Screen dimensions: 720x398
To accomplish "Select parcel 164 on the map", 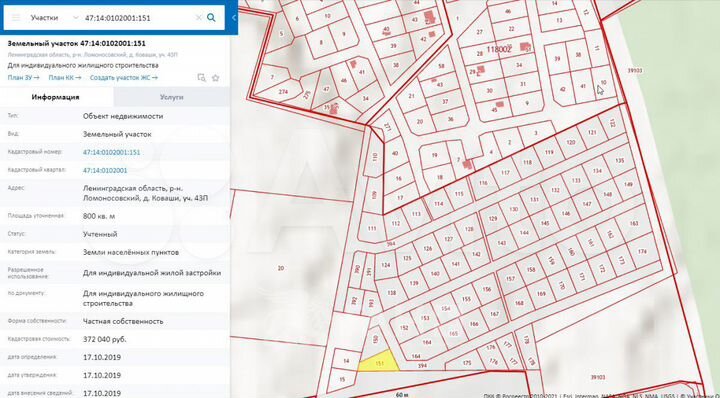I will [427, 342].
